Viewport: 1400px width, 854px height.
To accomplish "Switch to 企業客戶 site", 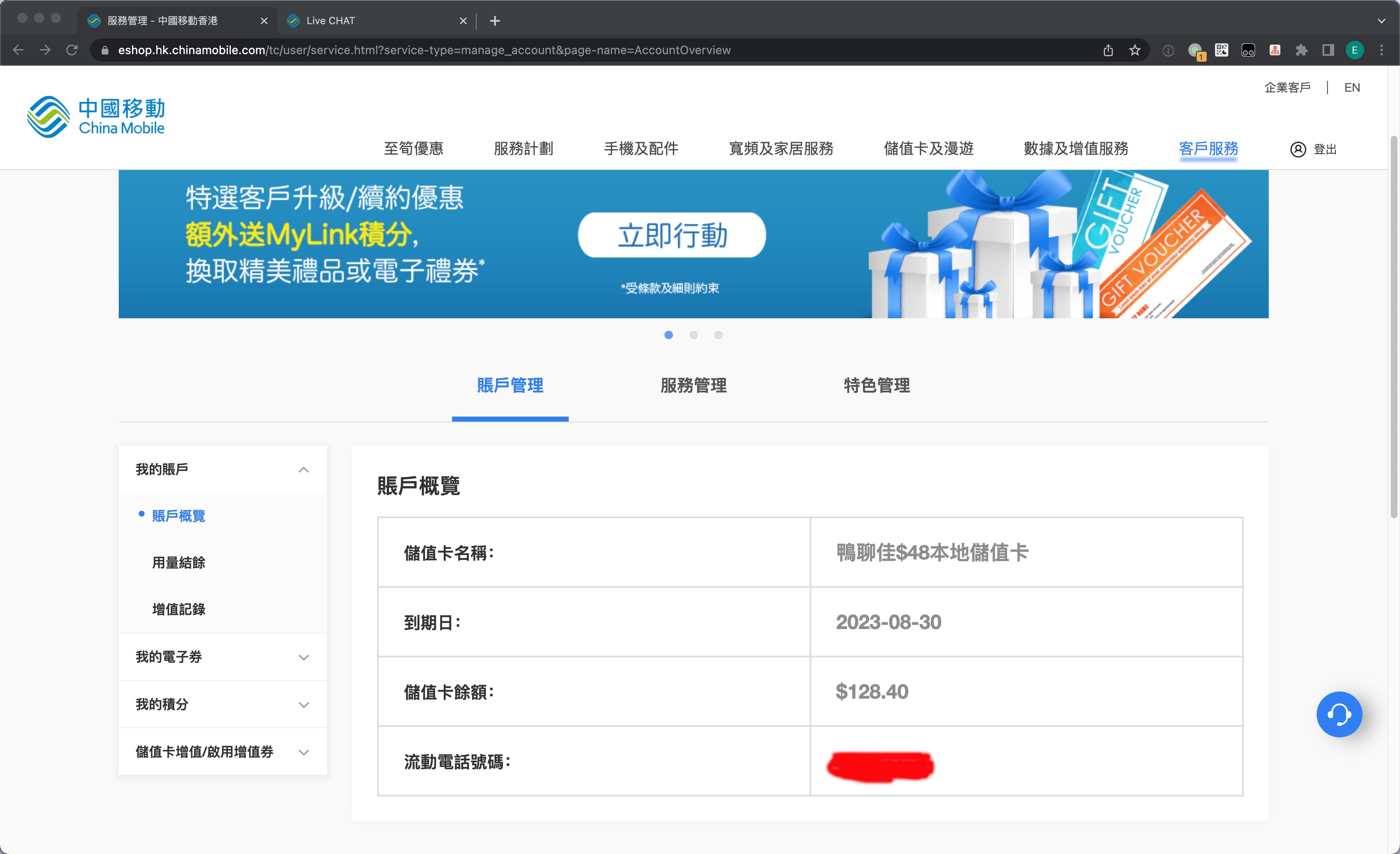I will pyautogui.click(x=1287, y=87).
